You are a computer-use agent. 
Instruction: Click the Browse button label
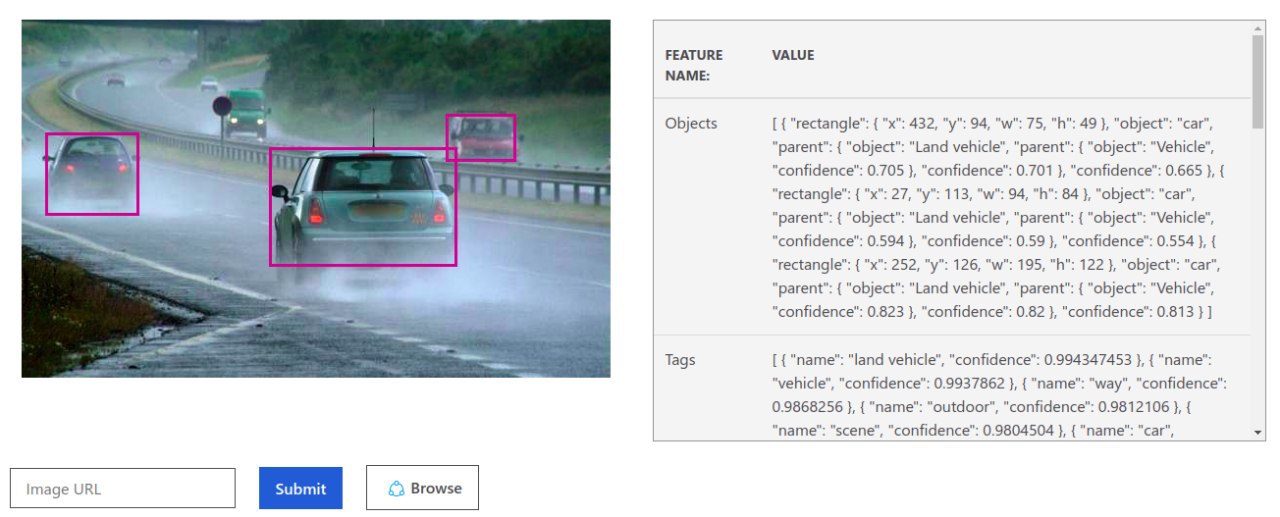click(x=436, y=488)
